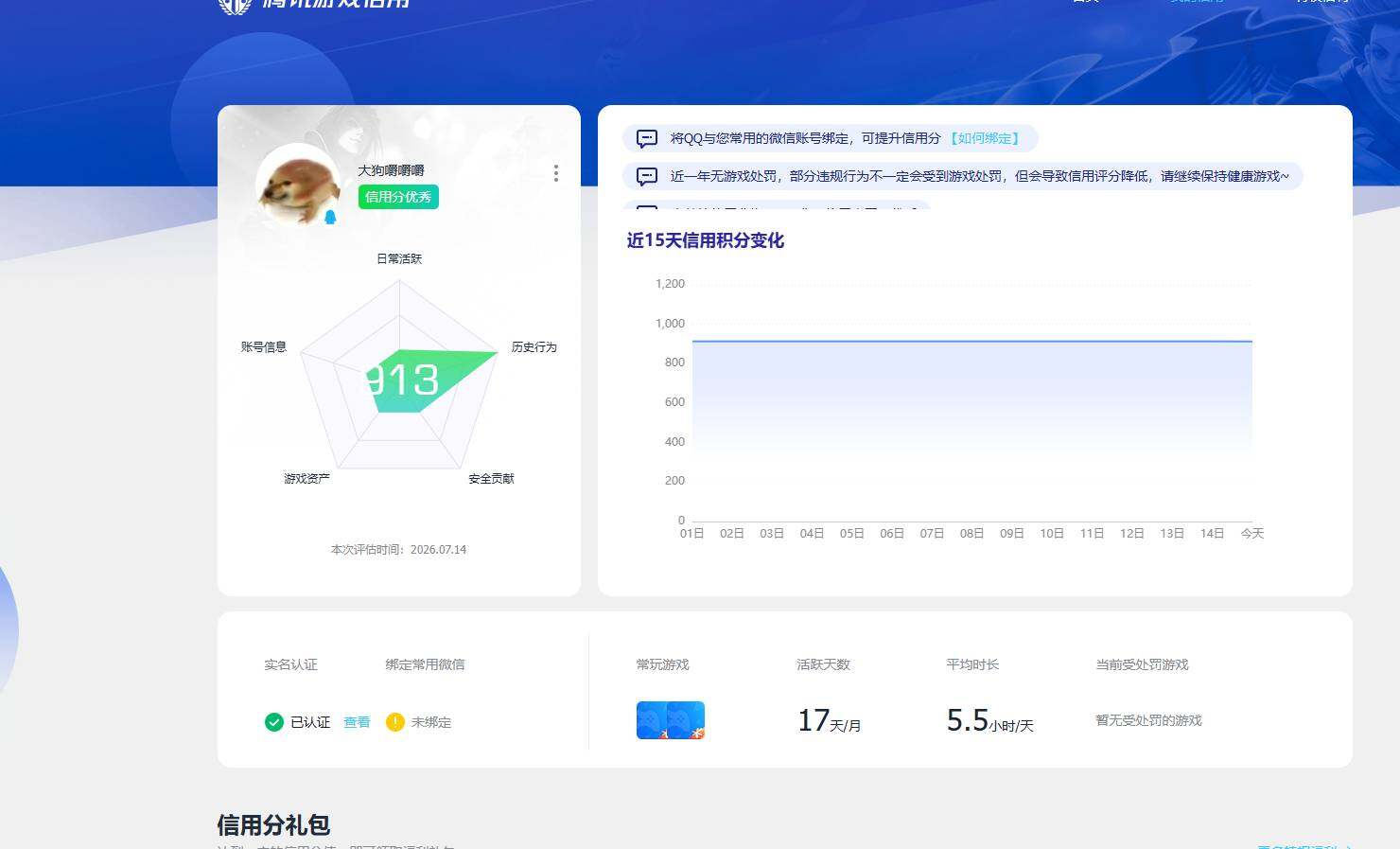Click the 已认证 status text
The width and height of the screenshot is (1400, 849).
click(310, 722)
